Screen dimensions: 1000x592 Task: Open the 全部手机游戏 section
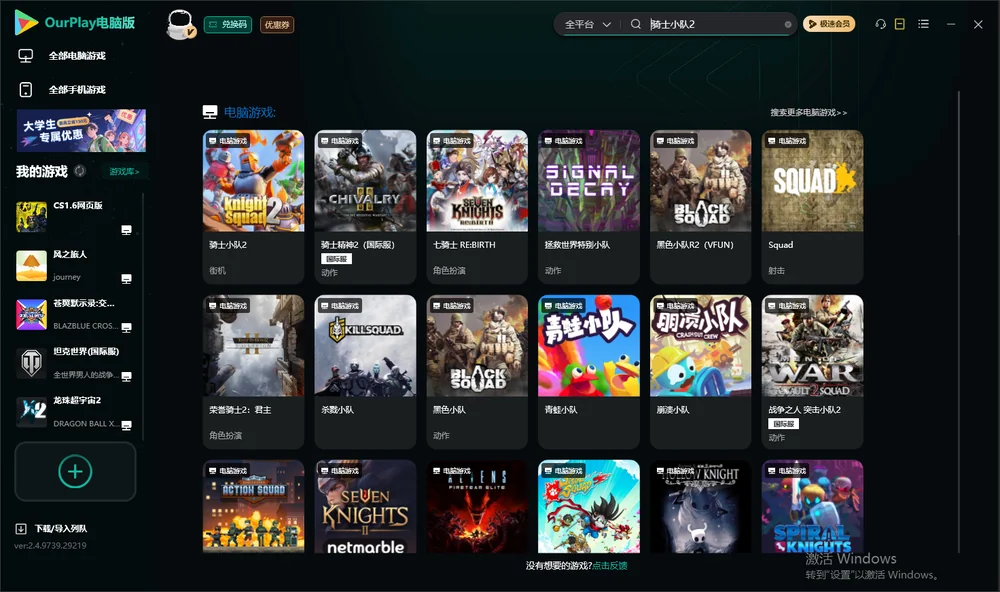(x=77, y=89)
